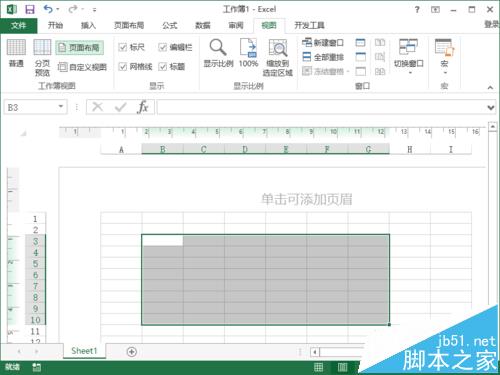Image resolution: width=500 pixels, height=375 pixels.
Task: Click the Select All corner triangle
Action: [23, 134]
